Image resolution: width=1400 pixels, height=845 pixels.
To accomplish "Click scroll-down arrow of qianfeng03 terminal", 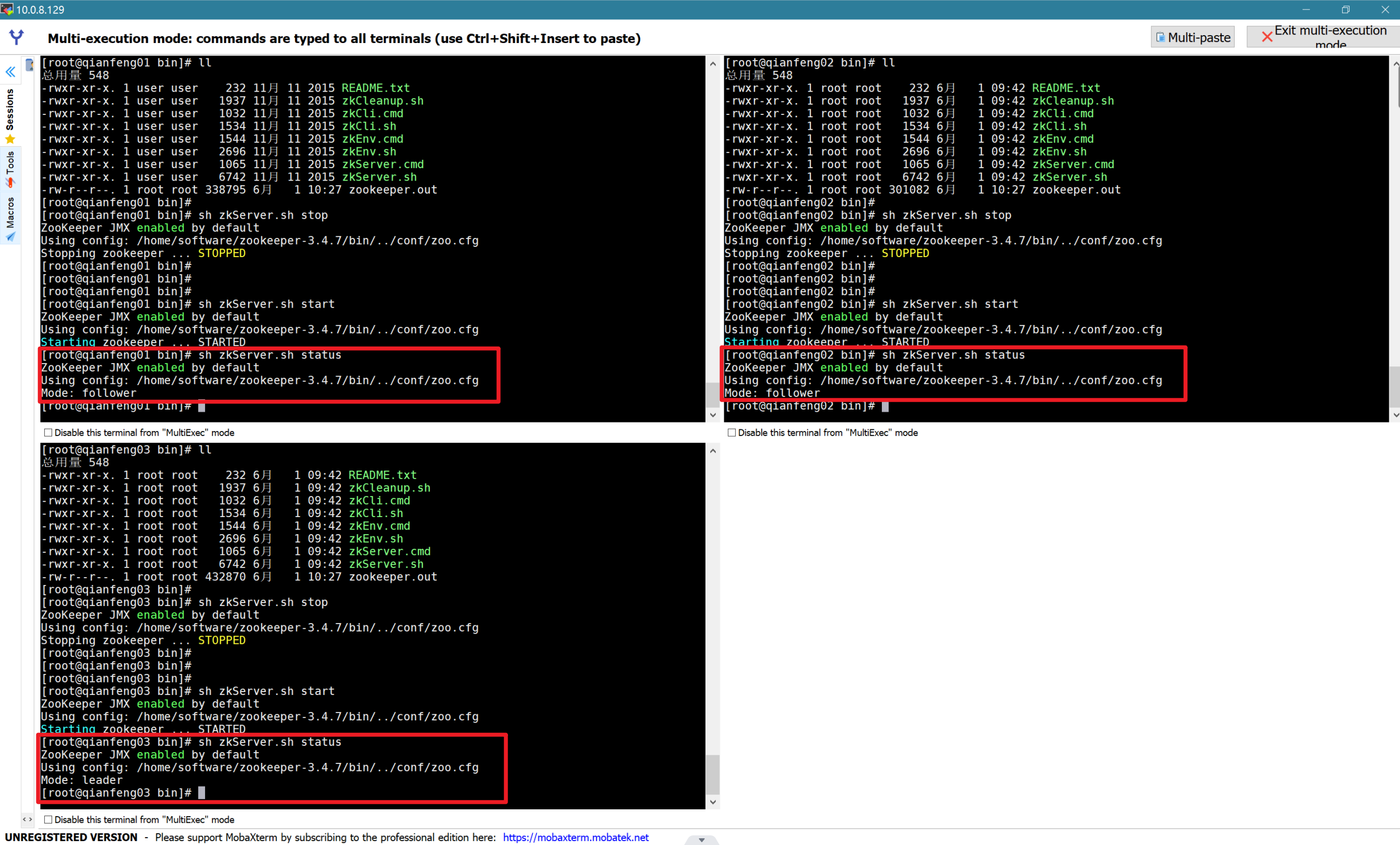I will click(x=713, y=802).
